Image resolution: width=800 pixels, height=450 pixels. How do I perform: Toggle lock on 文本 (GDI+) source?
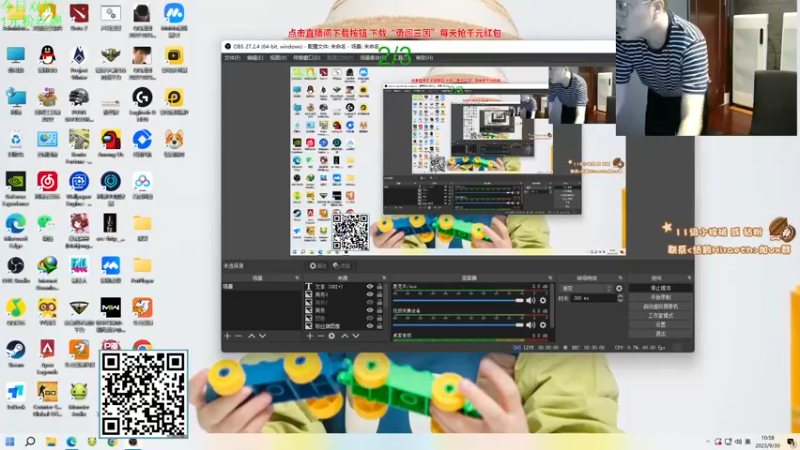[379, 287]
